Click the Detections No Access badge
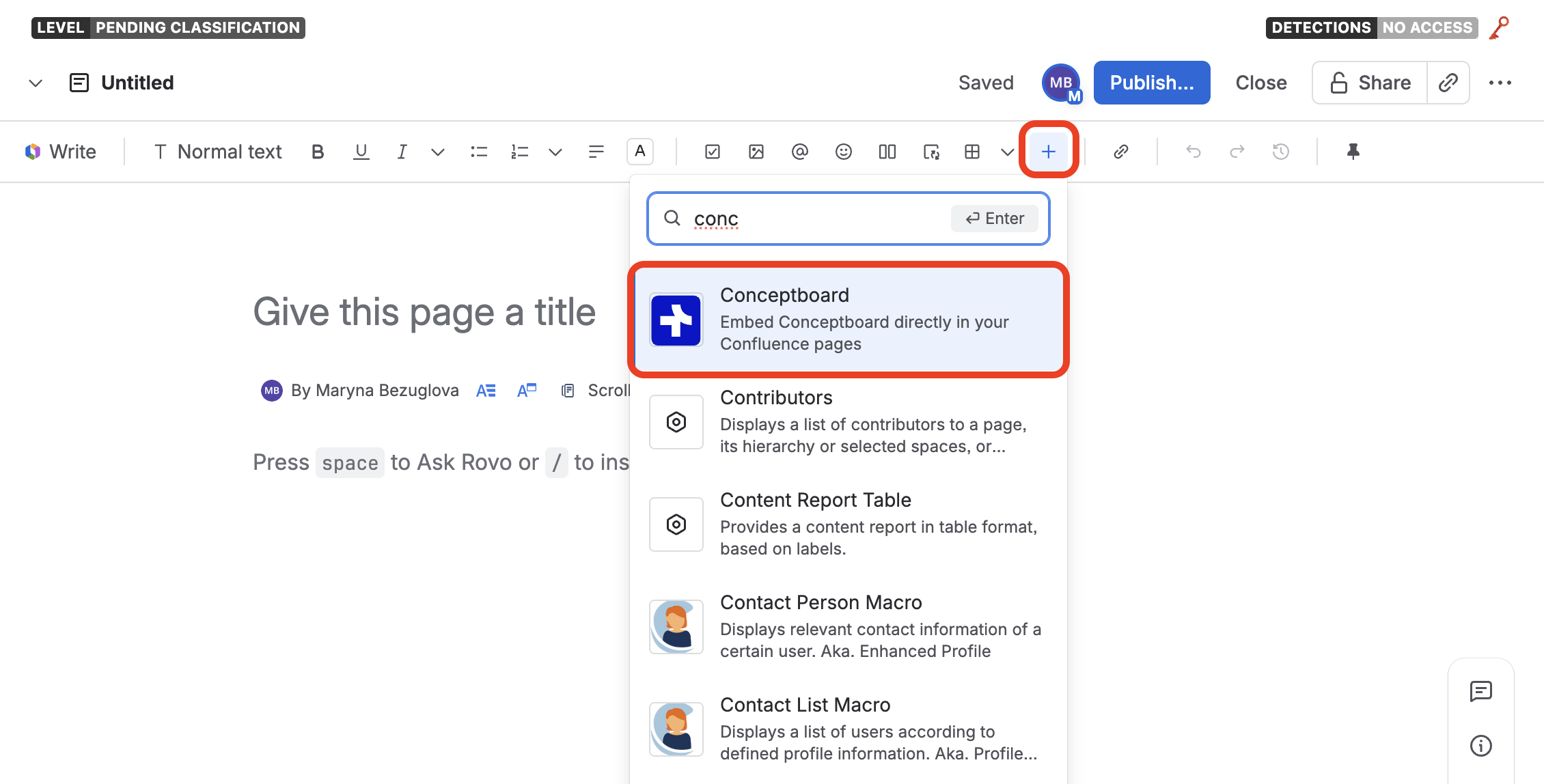This screenshot has height=784, width=1544. (1372, 27)
